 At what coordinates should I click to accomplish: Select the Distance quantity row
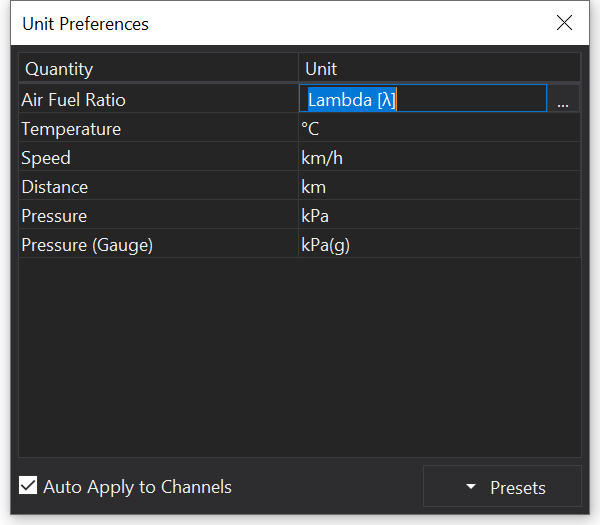click(x=158, y=187)
